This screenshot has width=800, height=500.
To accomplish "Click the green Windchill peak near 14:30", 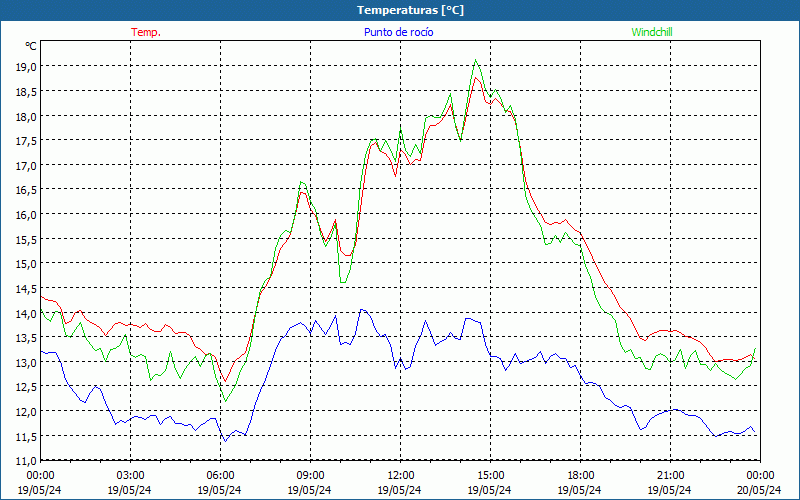I will point(476,60).
